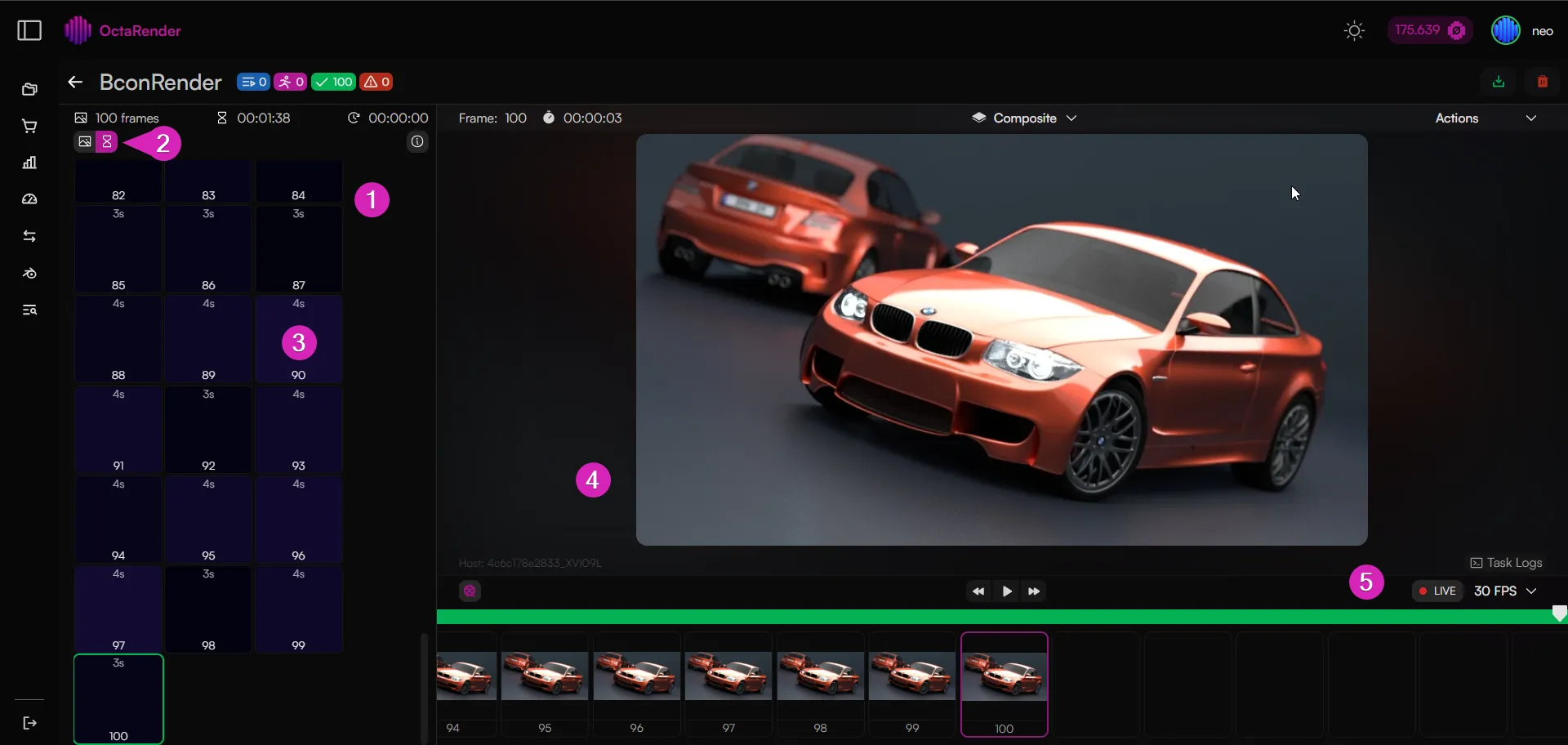Viewport: 1568px width, 745px height.
Task: Toggle the light theme sun icon
Action: pos(1354,31)
